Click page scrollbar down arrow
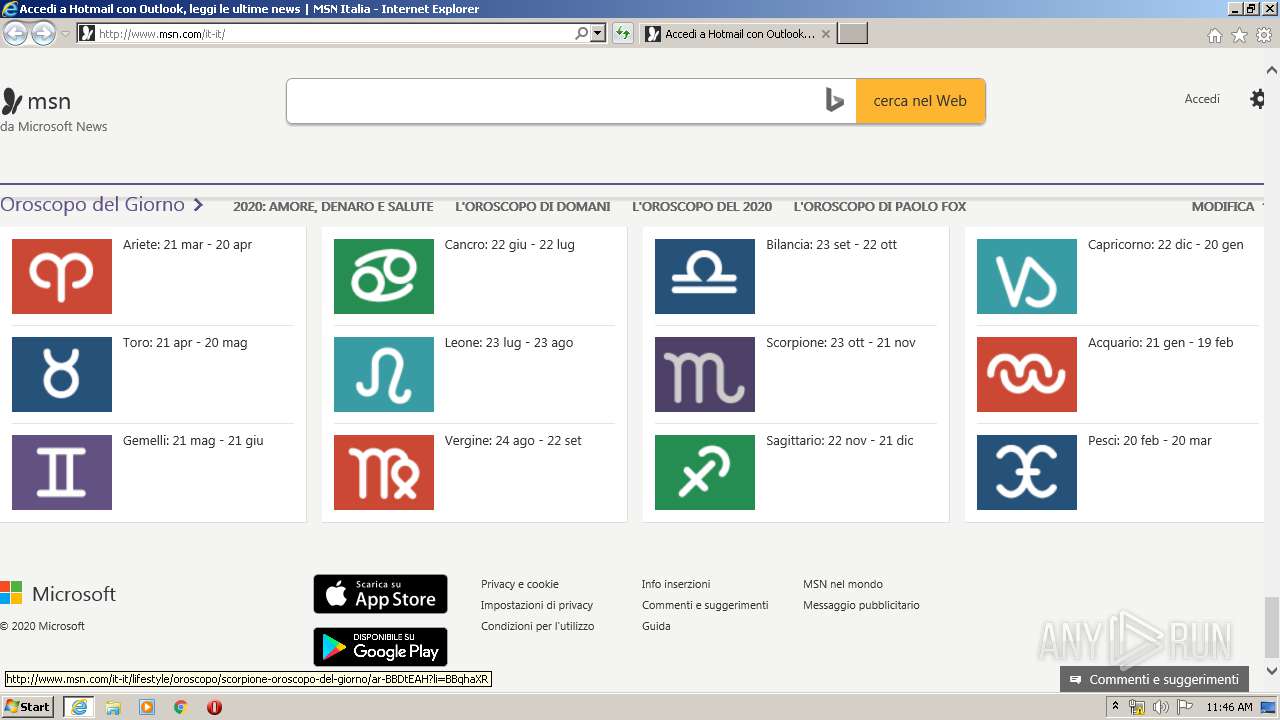1280x720 pixels. point(1272,671)
